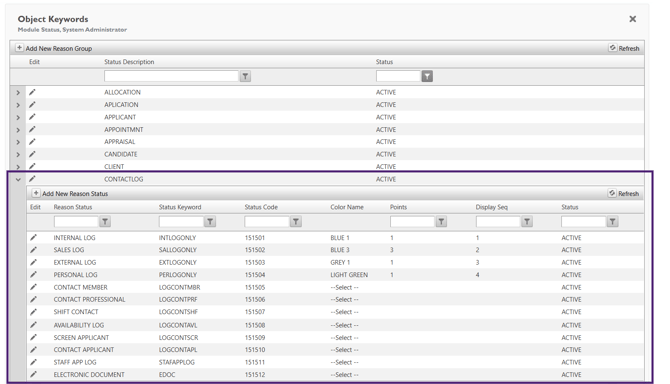Select the GREY 1 color name cell
Viewport: 670px width, 384px height.
click(340, 262)
